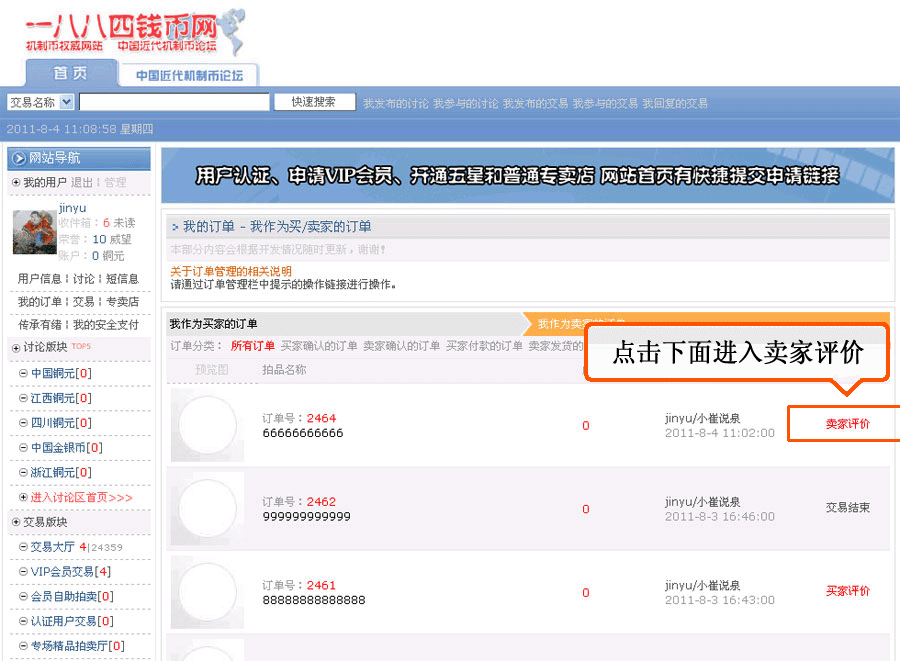The height and width of the screenshot is (661, 900).
Task: Click the jinyu user avatar picture
Action: pos(35,232)
